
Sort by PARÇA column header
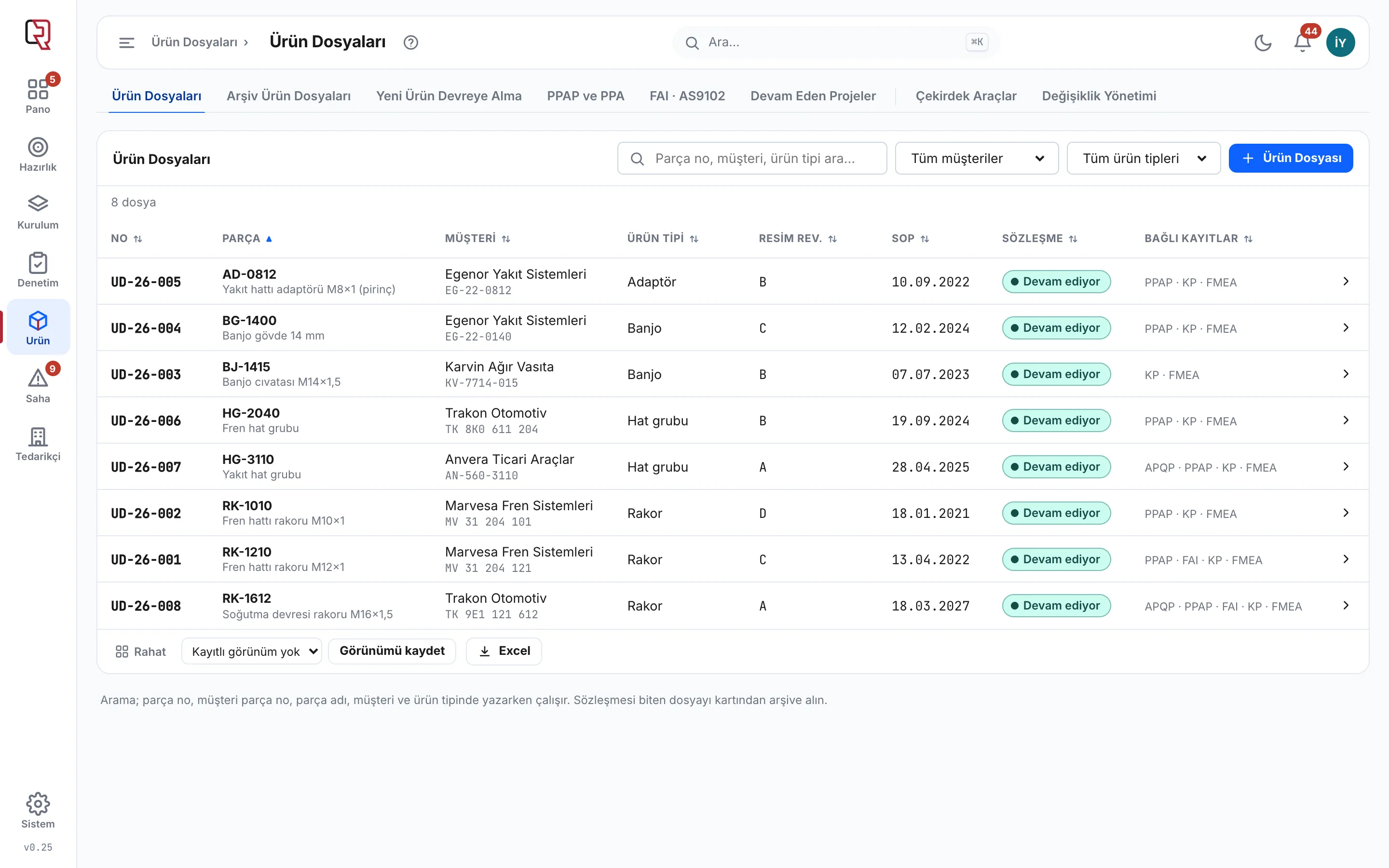tap(247, 238)
